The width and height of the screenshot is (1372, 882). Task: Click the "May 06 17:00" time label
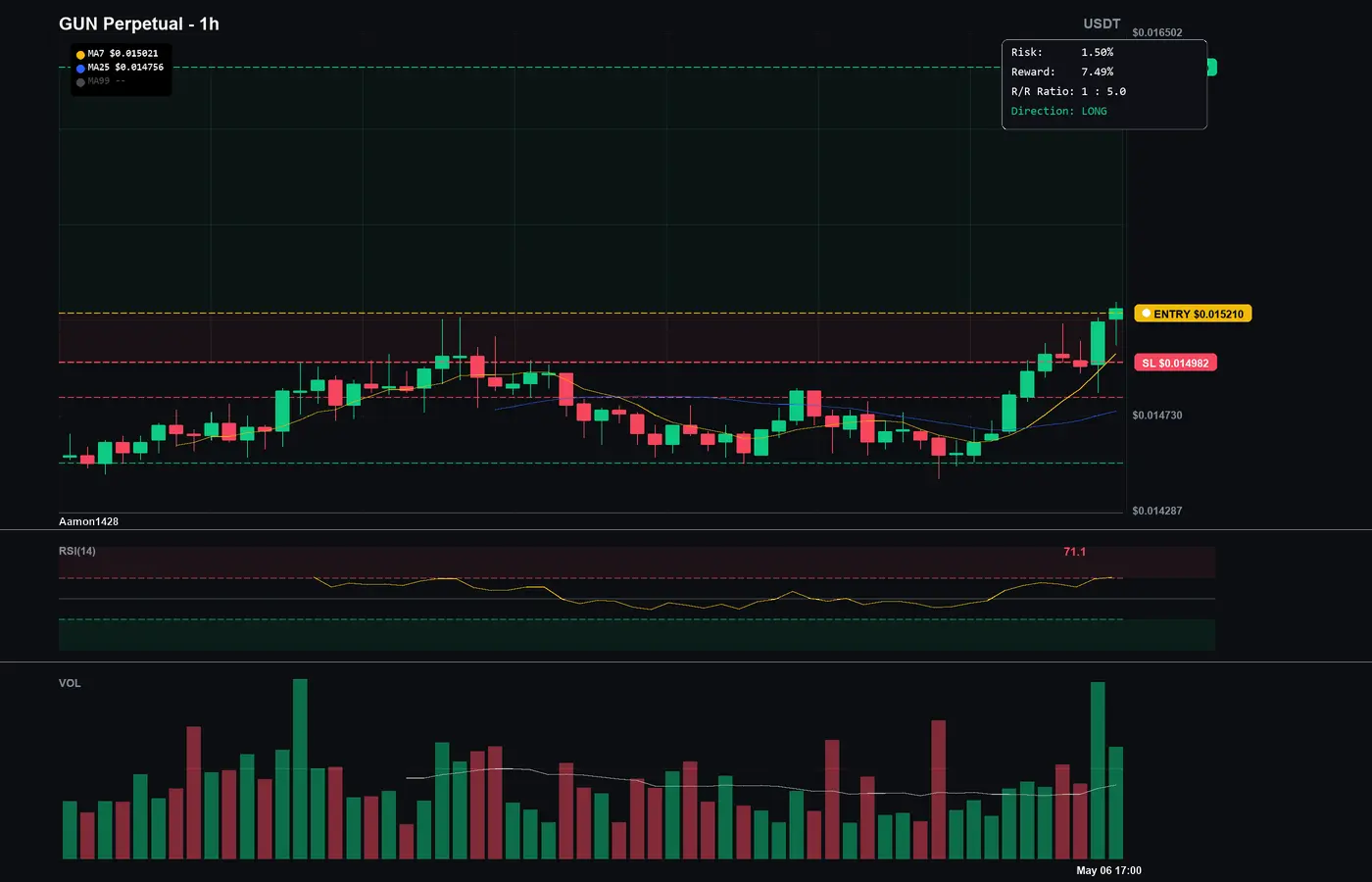point(1109,870)
